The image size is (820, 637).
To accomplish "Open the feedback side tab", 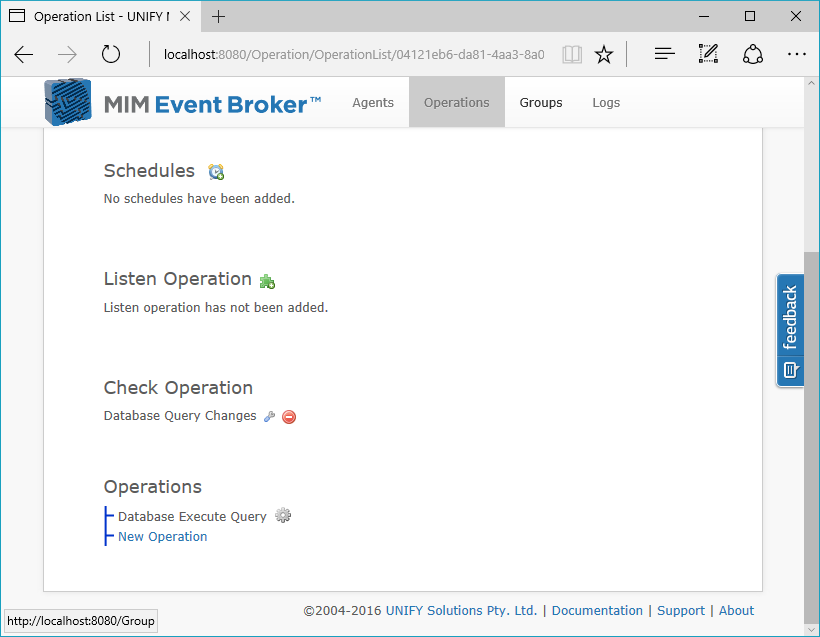I will coord(790,331).
